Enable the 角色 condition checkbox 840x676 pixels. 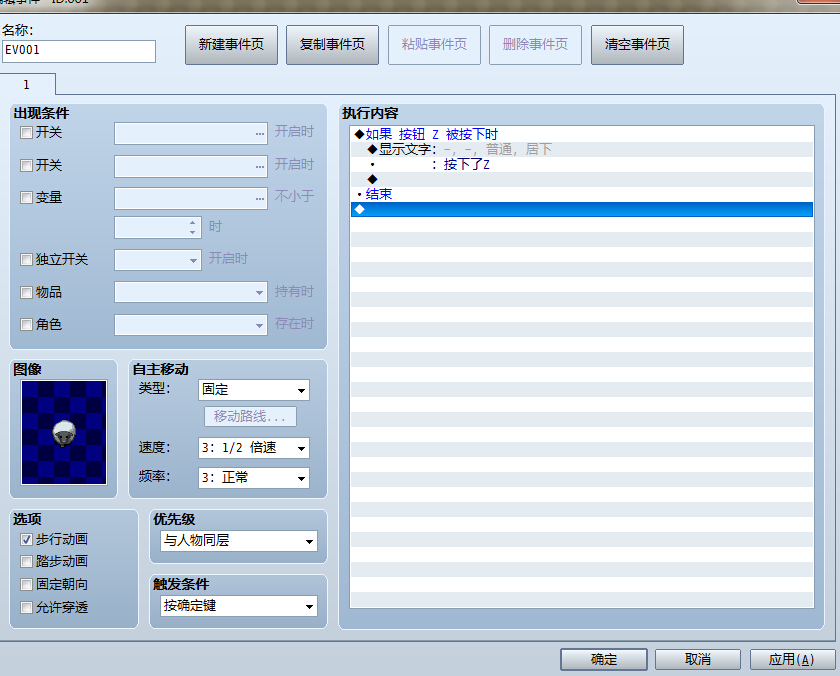click(x=26, y=325)
